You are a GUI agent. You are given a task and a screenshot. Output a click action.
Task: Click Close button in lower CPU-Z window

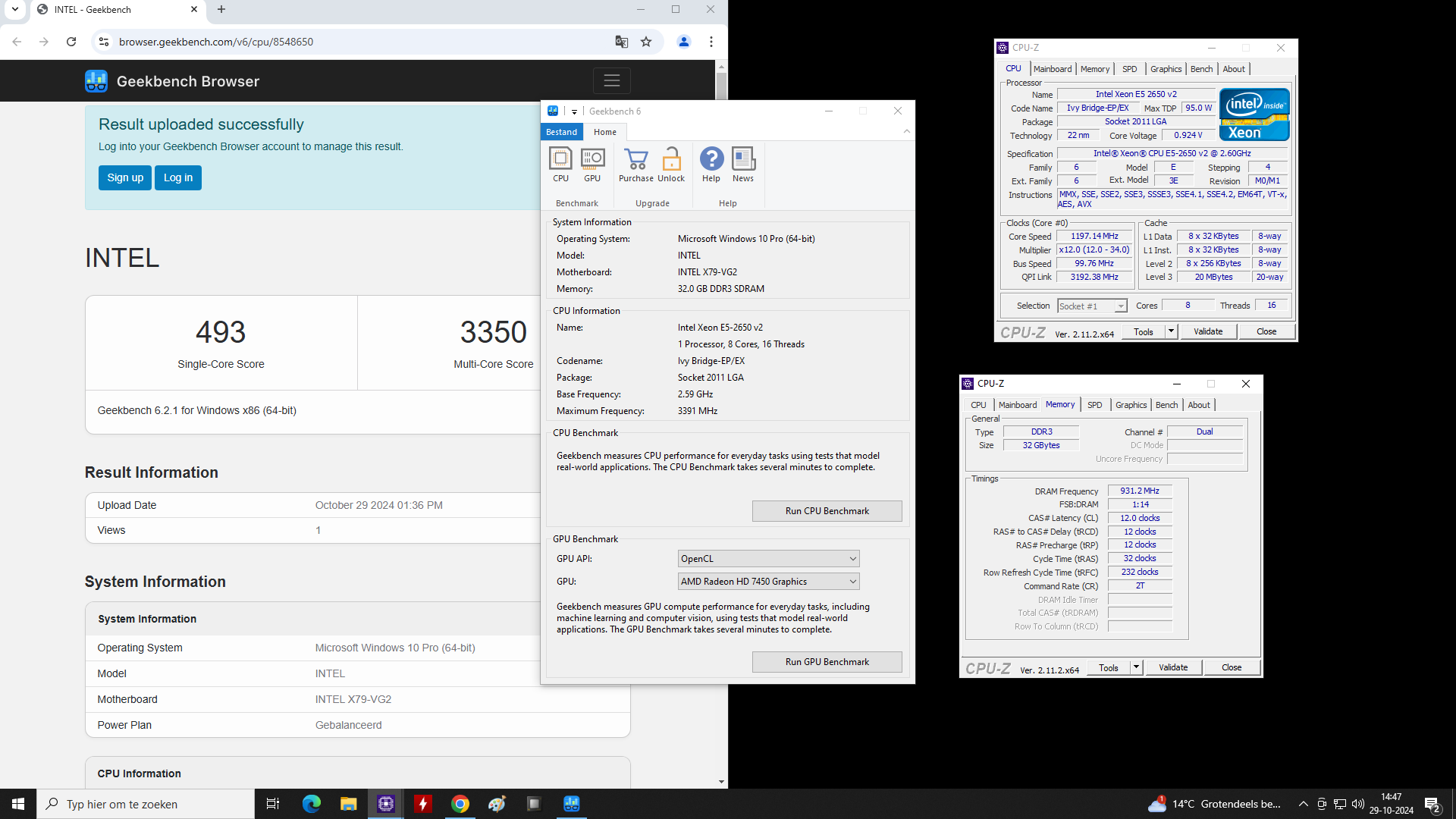1232,667
